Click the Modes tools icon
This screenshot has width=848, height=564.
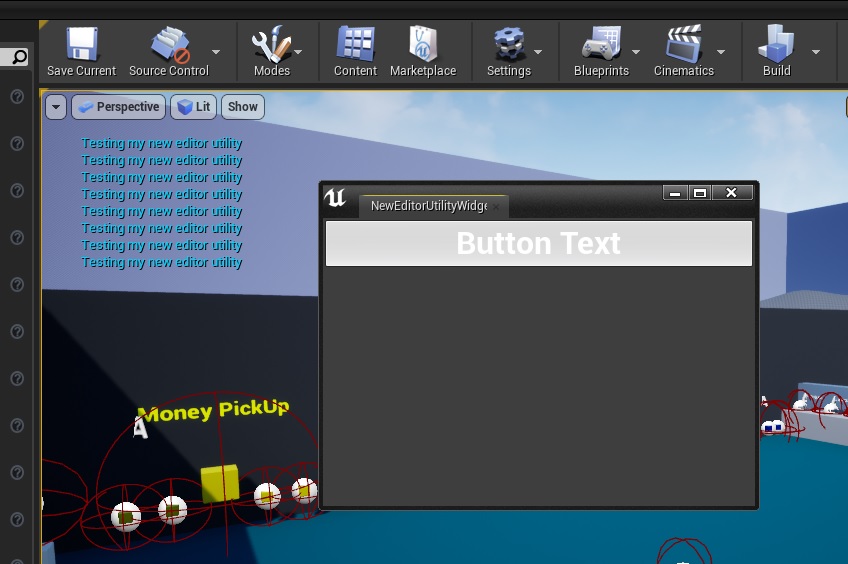pyautogui.click(x=271, y=45)
